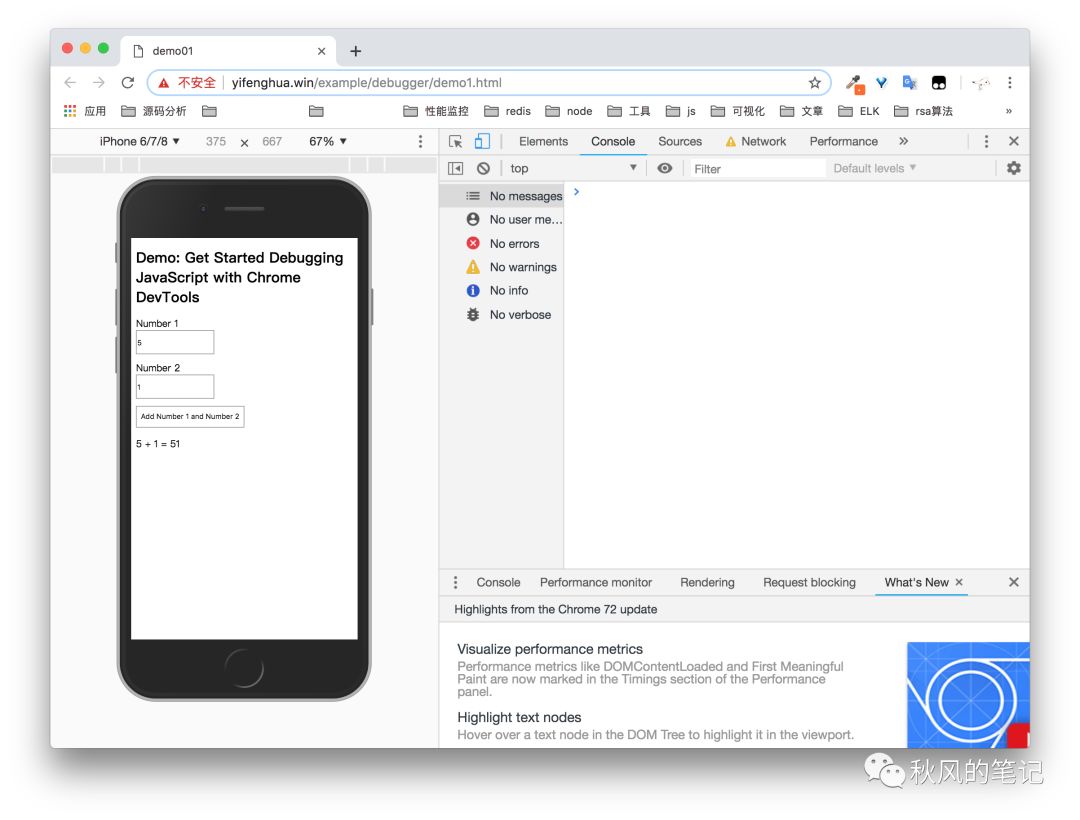Screen dimensions: 1080x820
Task: Open device toolbar more options menu
Action: tap(420, 141)
